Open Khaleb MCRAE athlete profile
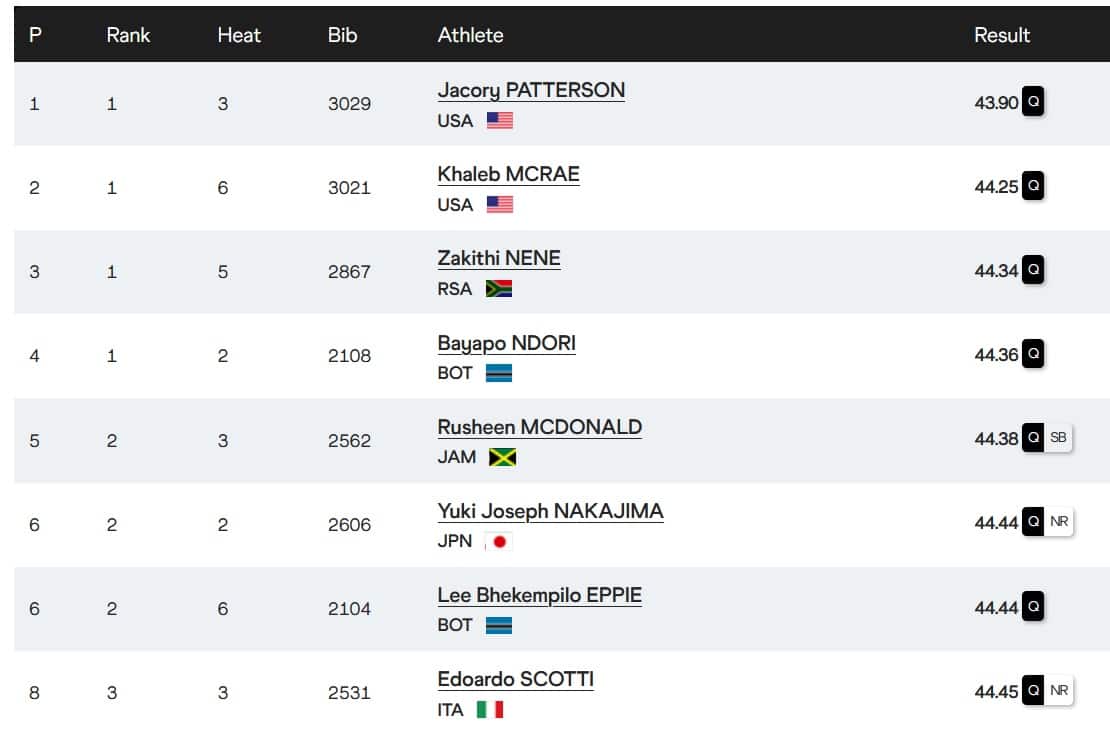Image resolution: width=1110 pixels, height=734 pixels. 508,174
